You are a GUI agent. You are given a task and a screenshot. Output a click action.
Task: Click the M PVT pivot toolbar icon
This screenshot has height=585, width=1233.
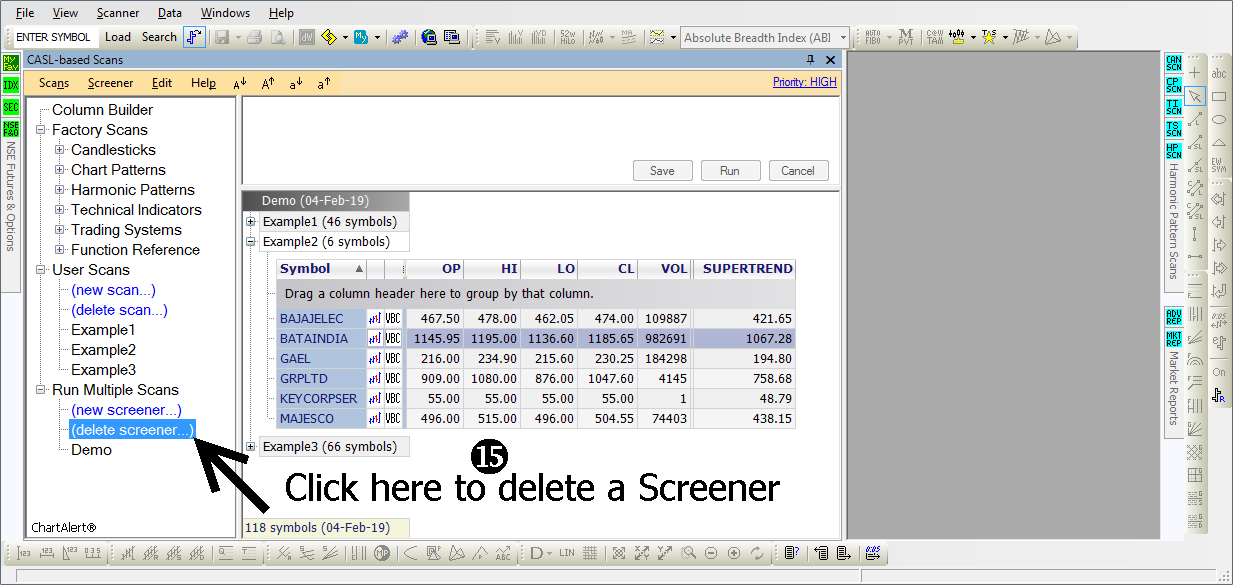coord(905,38)
